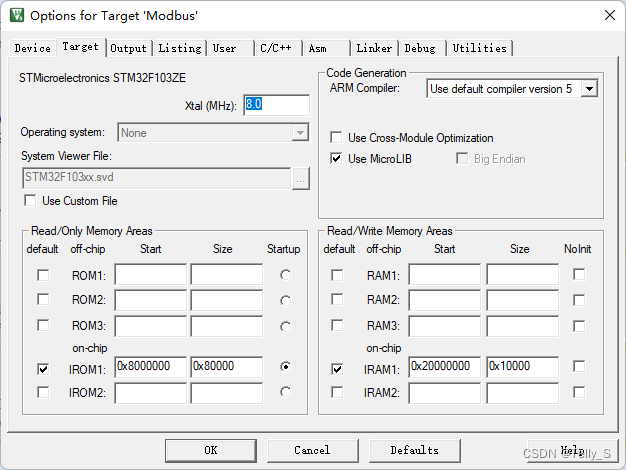Enable NoInit for RAM1
This screenshot has height=470, width=626.
(579, 274)
